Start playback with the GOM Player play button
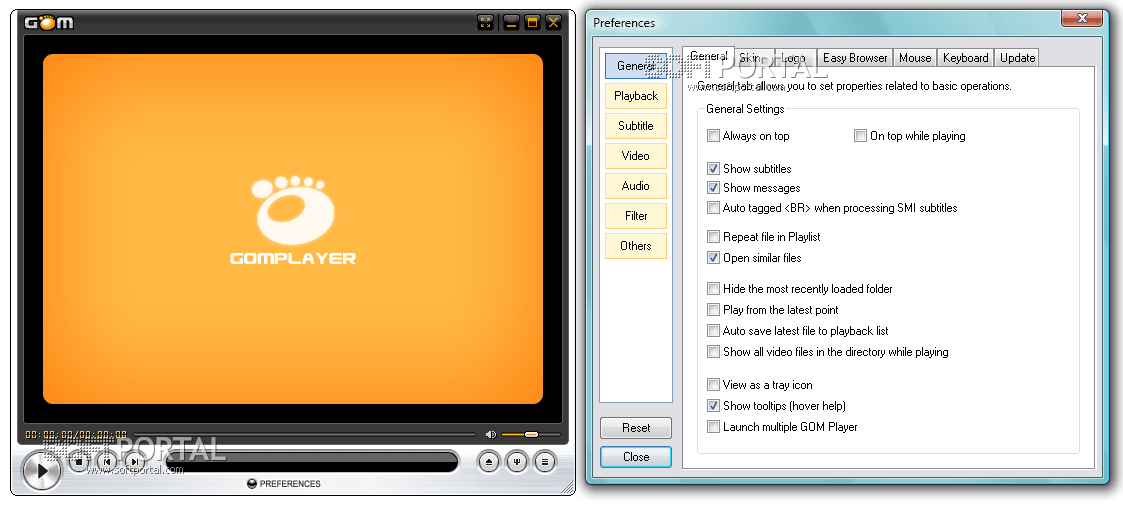 coord(42,470)
